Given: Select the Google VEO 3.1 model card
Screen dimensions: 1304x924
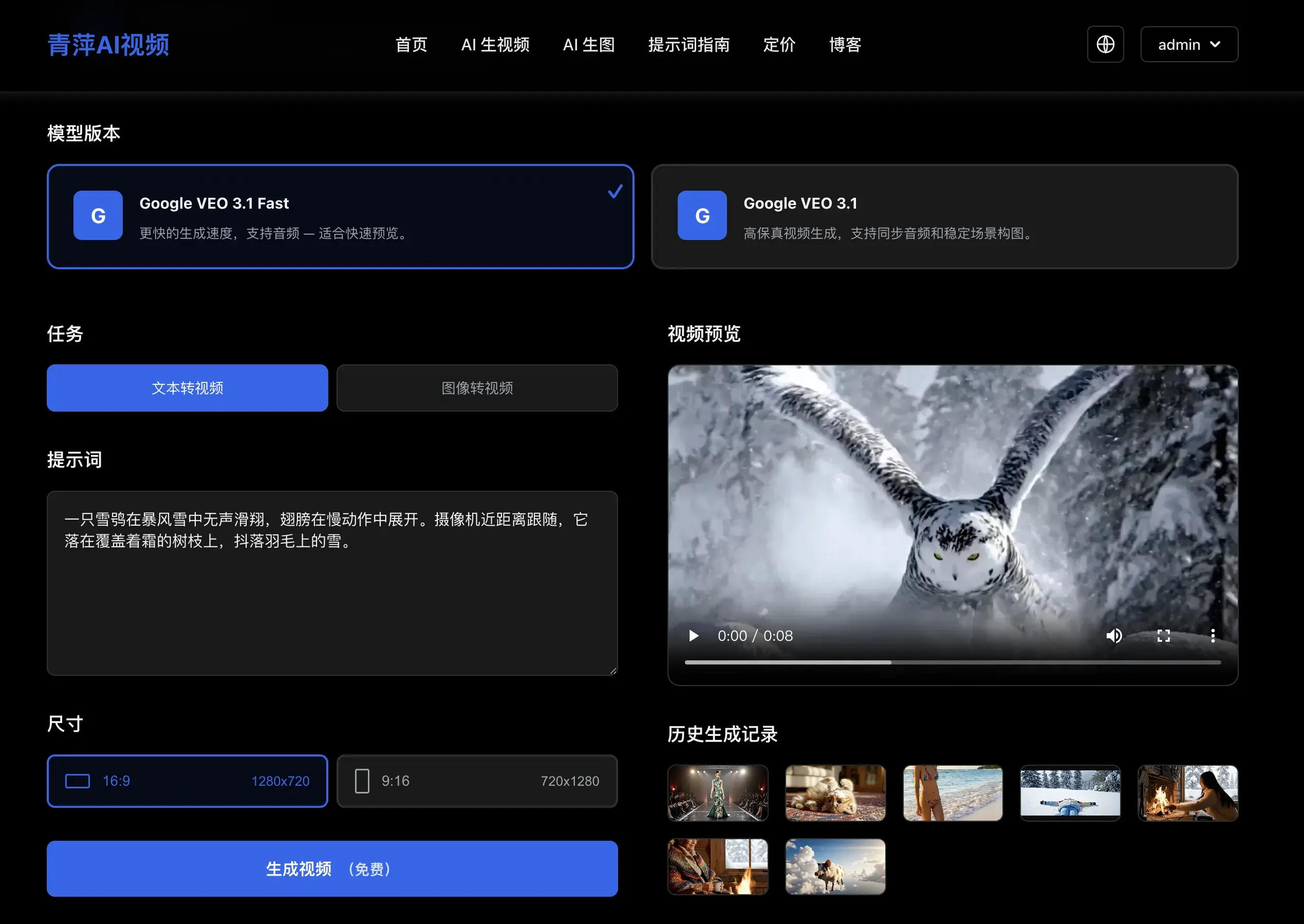Looking at the screenshot, I should click(x=946, y=217).
